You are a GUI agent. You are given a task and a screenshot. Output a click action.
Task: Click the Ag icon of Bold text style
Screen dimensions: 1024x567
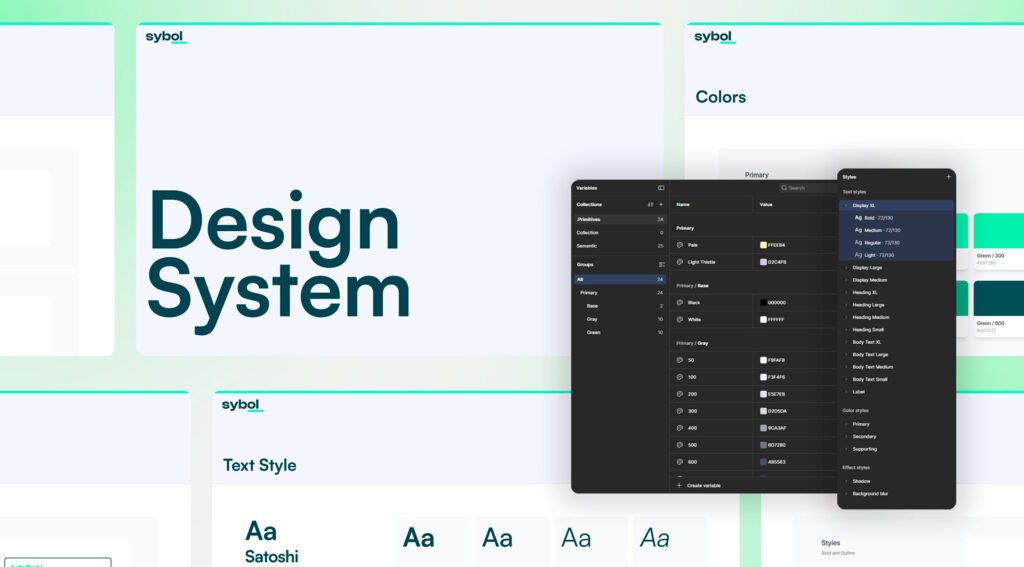click(x=858, y=218)
